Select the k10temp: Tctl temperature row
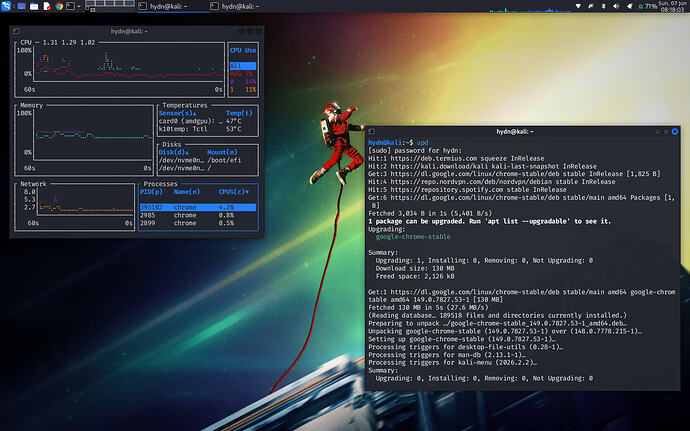 (x=207, y=129)
